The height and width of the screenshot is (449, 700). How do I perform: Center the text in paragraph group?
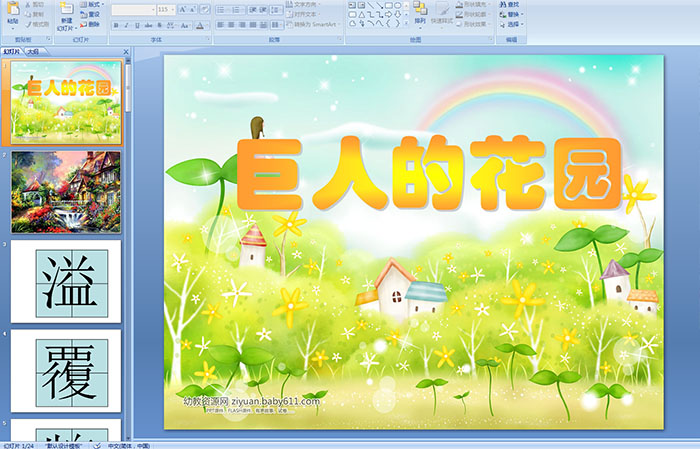[231, 25]
